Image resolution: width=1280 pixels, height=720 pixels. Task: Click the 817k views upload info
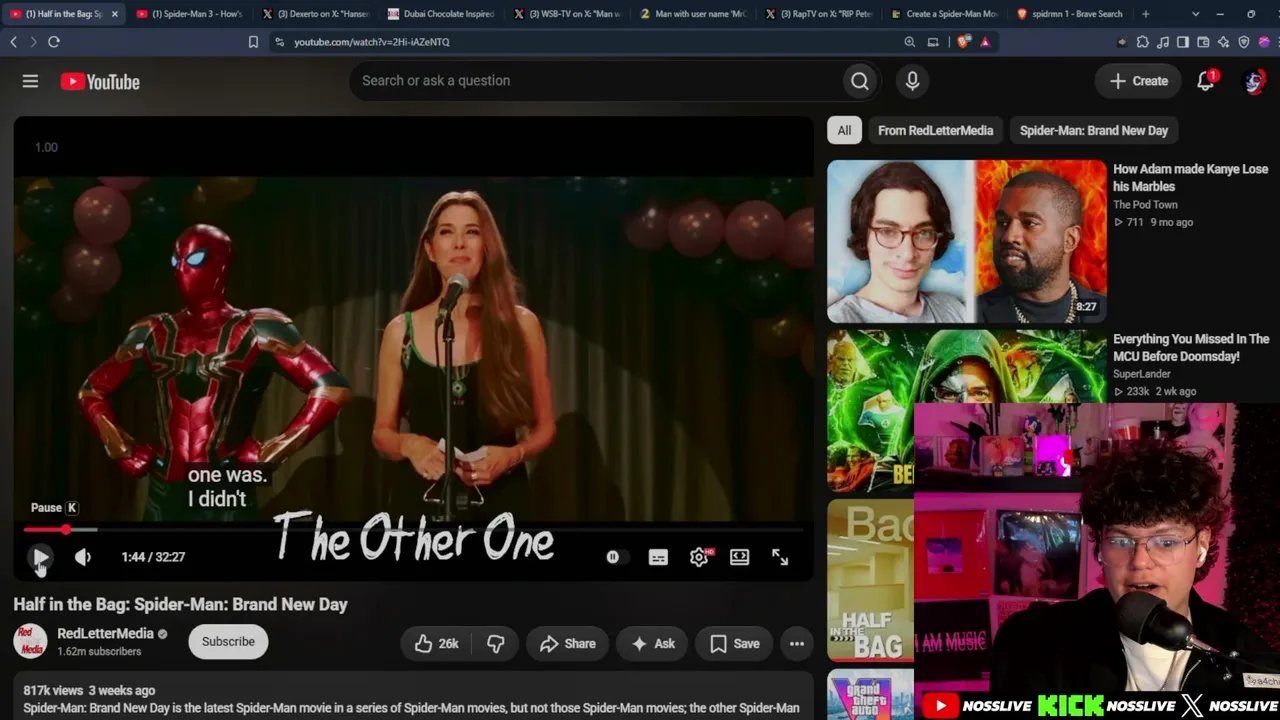[89, 691]
